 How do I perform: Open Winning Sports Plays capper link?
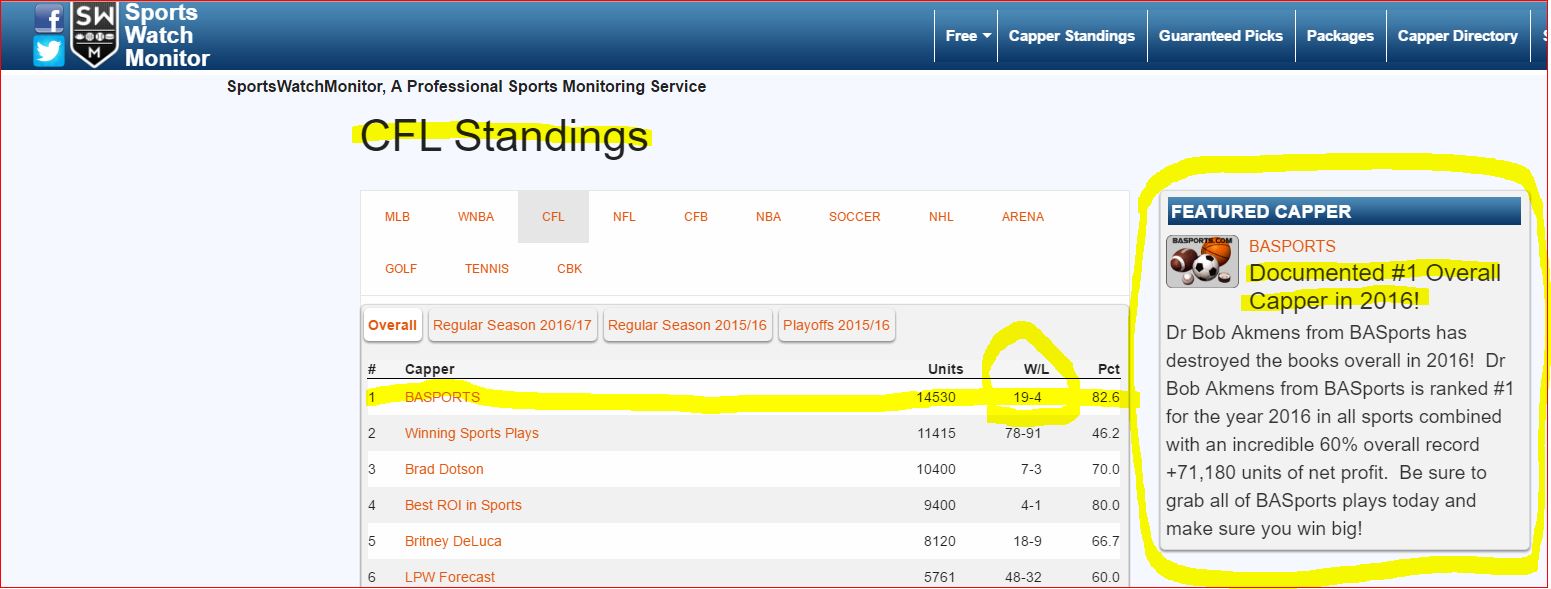point(472,433)
